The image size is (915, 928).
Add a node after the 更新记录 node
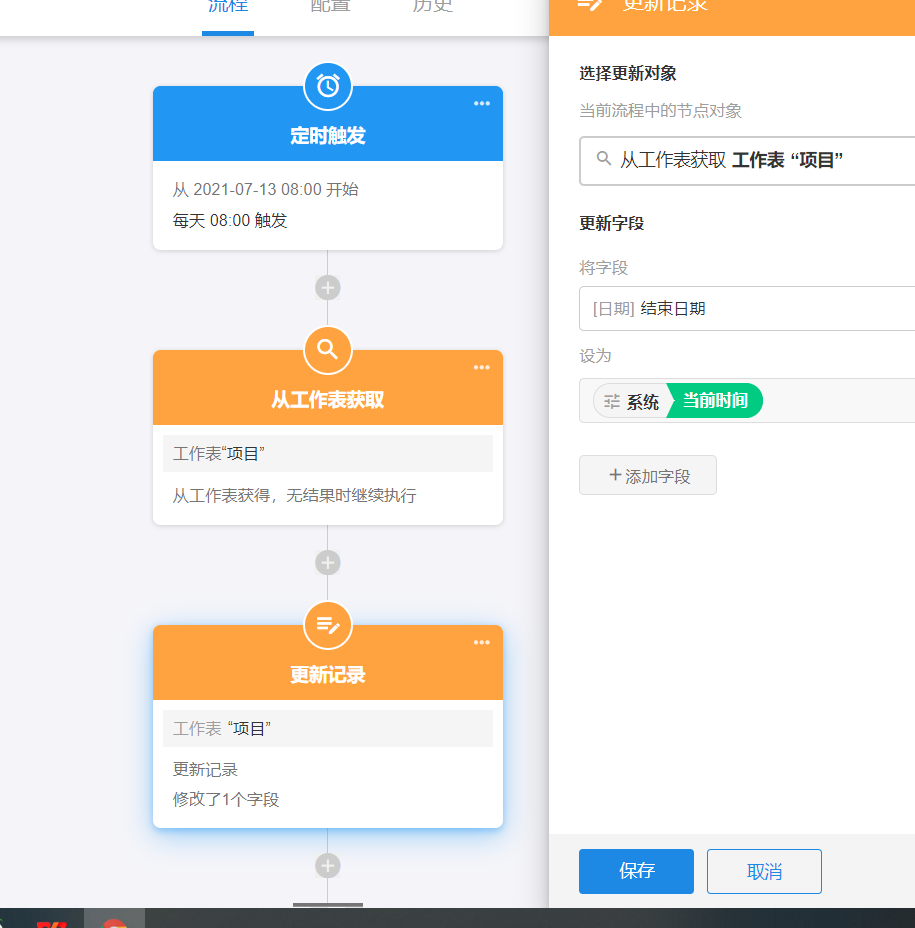click(x=328, y=865)
